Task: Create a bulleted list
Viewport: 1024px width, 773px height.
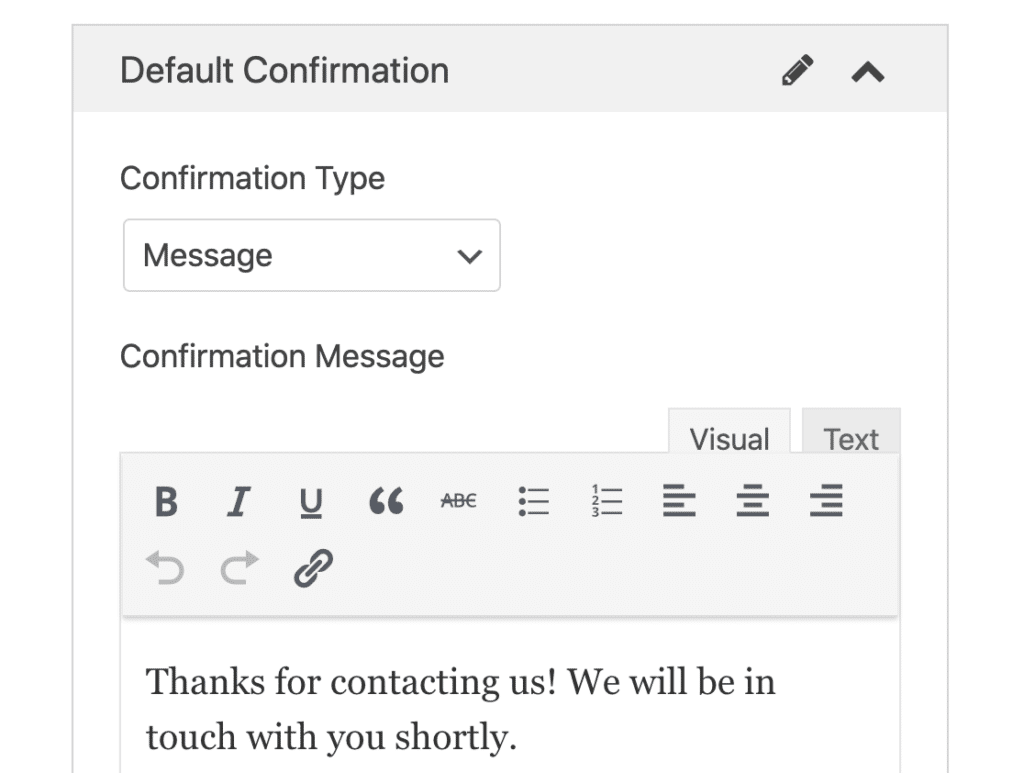Action: pyautogui.click(x=533, y=501)
